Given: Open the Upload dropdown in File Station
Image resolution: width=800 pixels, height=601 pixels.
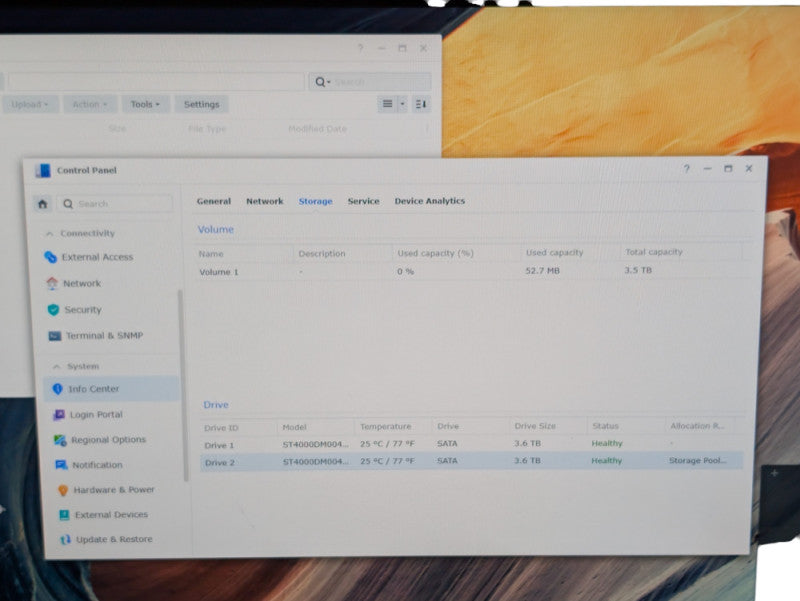Looking at the screenshot, I should [x=30, y=105].
